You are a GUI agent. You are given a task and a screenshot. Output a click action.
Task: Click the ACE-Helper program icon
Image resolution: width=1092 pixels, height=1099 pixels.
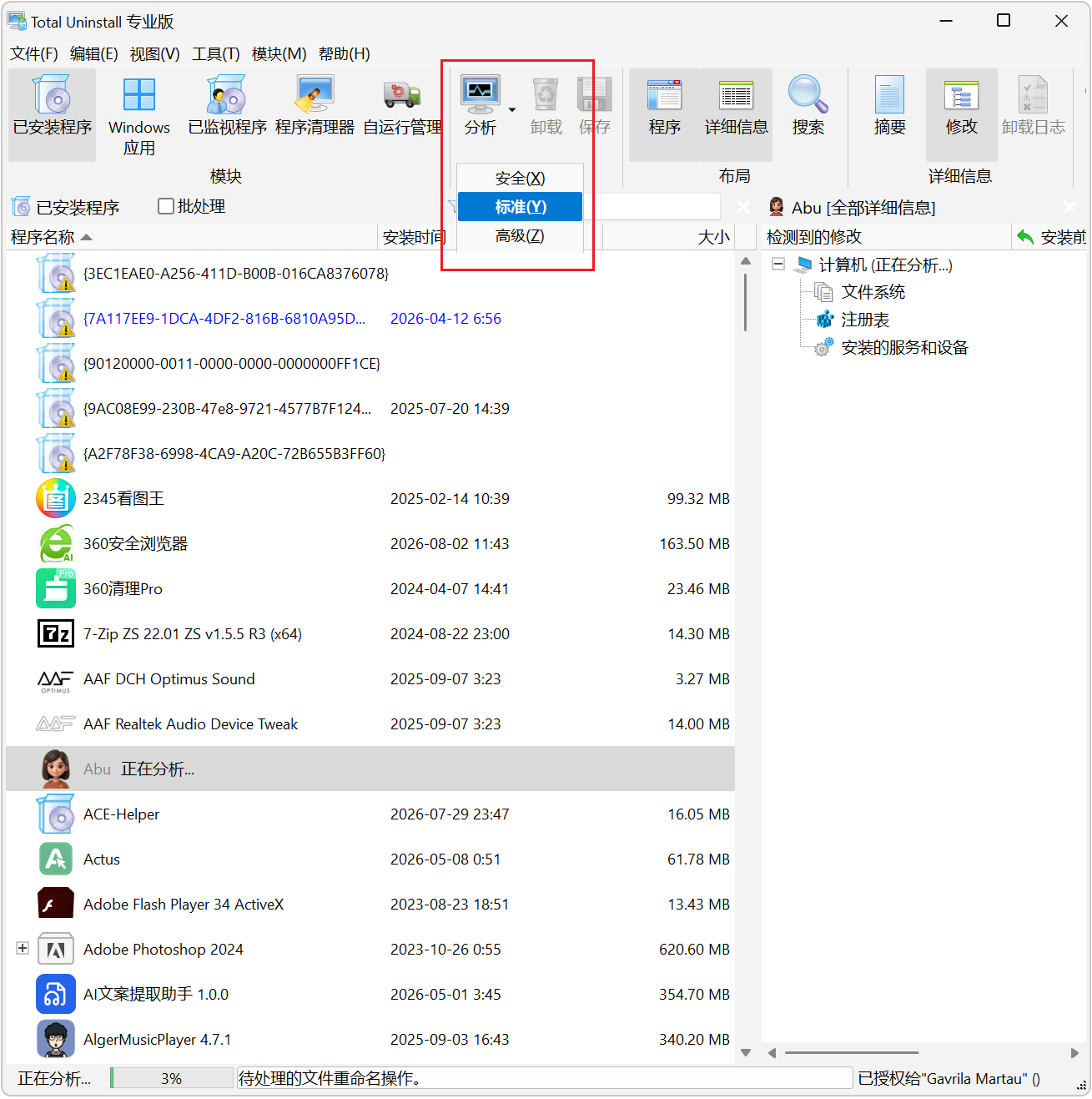click(x=56, y=814)
